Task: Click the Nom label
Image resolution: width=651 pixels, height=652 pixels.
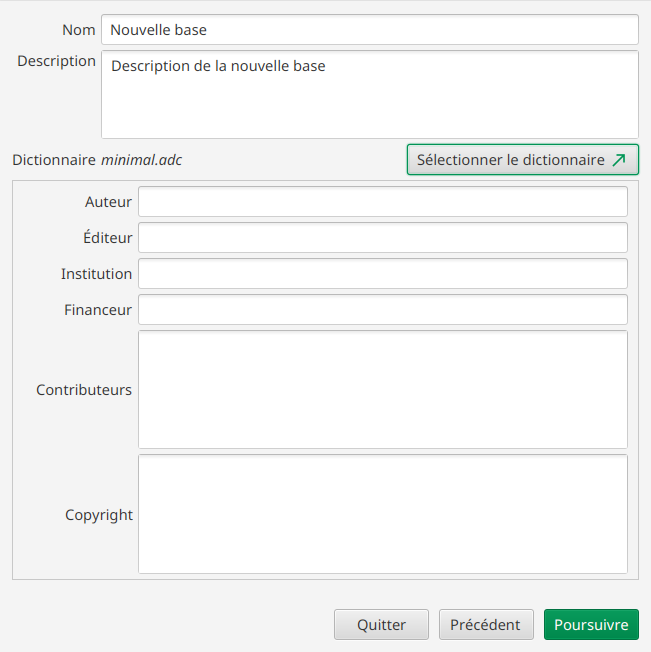Action: point(79,30)
